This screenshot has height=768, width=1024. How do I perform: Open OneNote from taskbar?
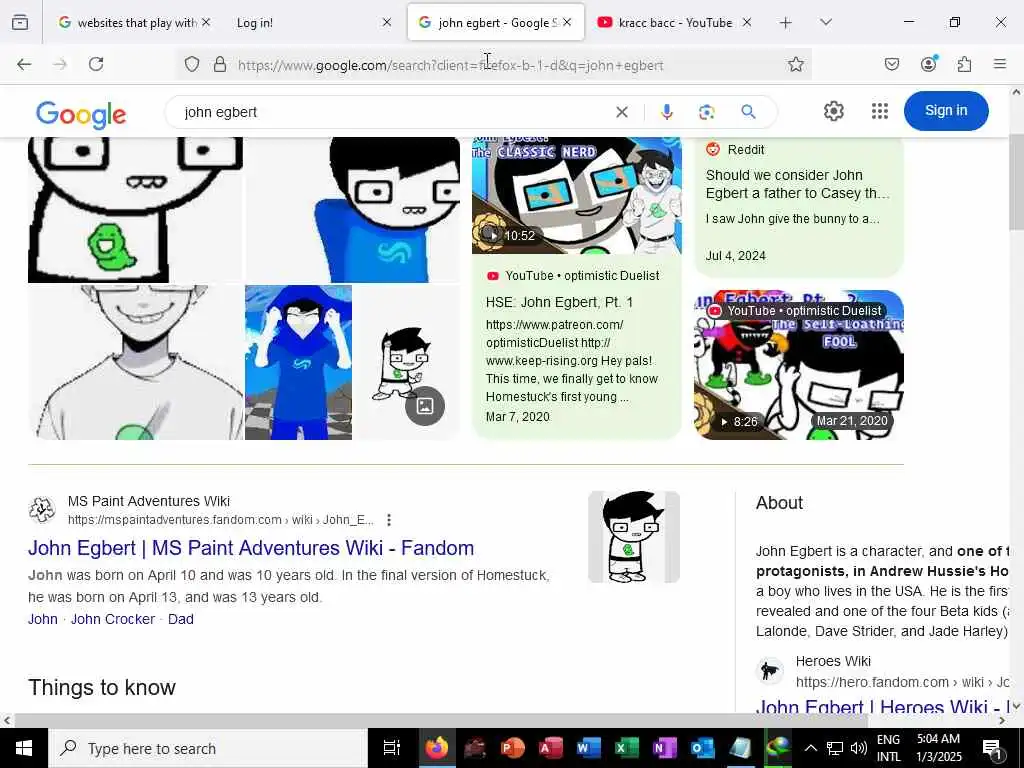664,748
